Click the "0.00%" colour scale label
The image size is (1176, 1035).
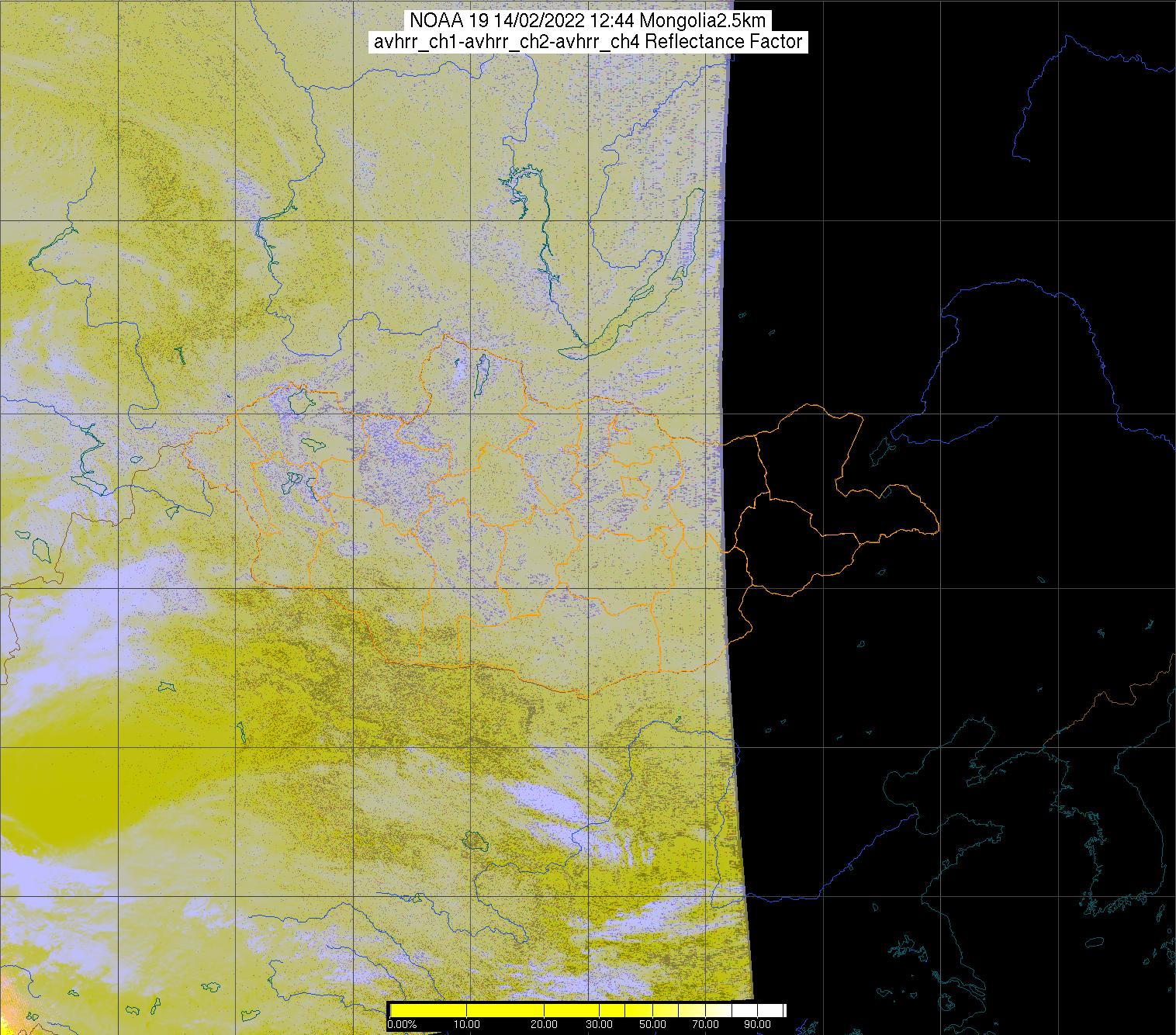pyautogui.click(x=402, y=1024)
